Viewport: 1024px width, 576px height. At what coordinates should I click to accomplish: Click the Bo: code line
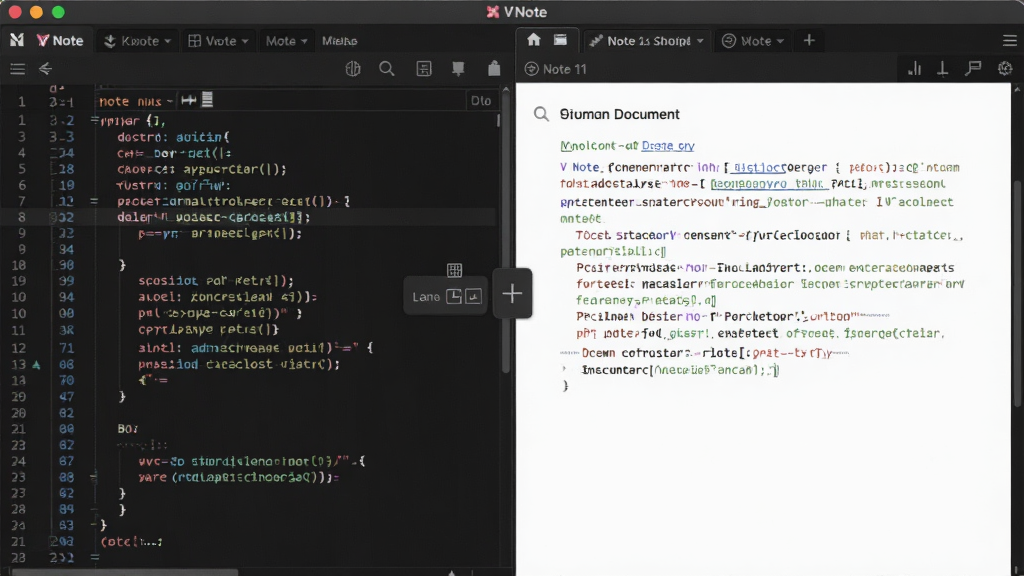pyautogui.click(x=128, y=429)
